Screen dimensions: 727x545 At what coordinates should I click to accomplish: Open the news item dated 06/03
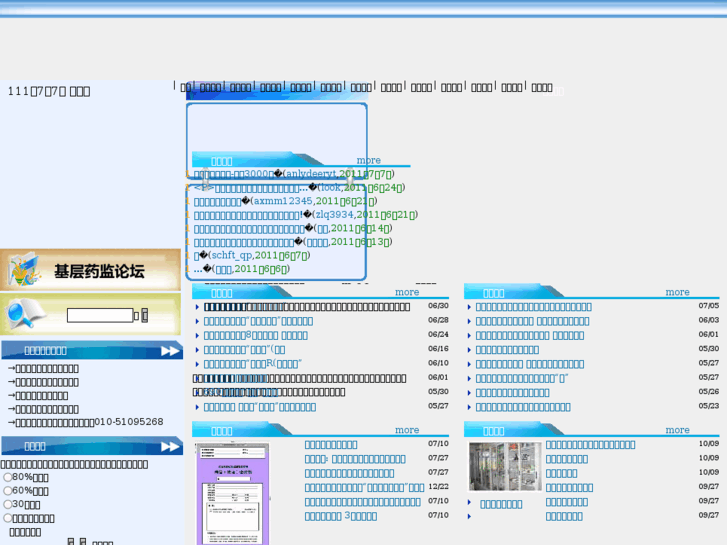[x=532, y=321]
